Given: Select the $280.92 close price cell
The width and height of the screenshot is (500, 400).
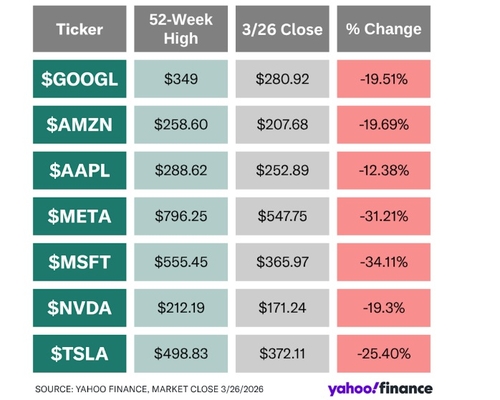Looking at the screenshot, I should [282, 79].
